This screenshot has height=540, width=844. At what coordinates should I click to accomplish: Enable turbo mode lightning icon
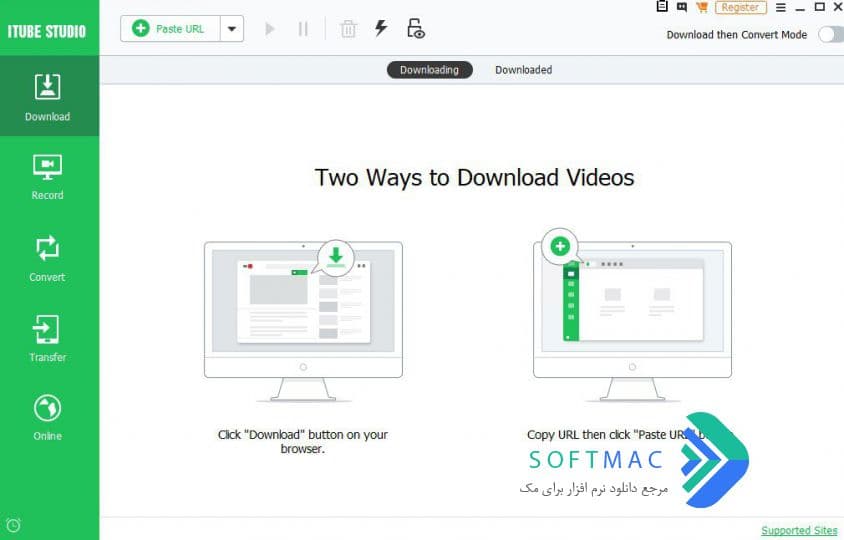coord(381,28)
